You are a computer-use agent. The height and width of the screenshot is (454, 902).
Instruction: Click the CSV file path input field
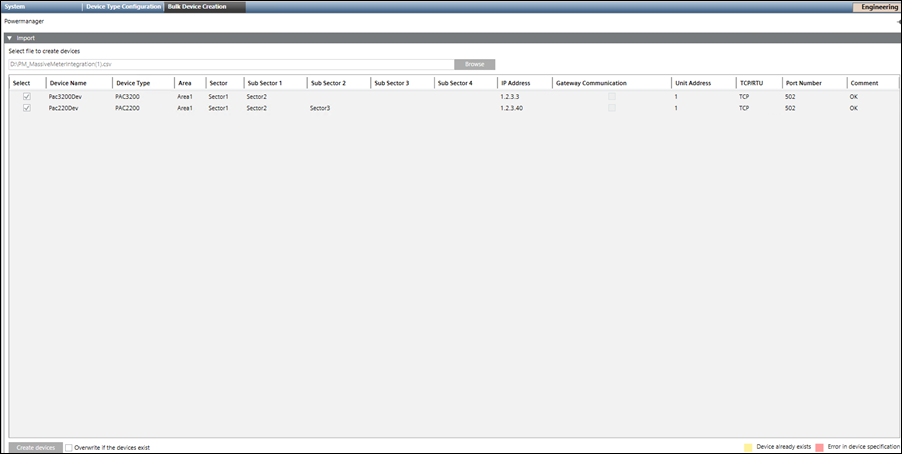[x=230, y=63]
